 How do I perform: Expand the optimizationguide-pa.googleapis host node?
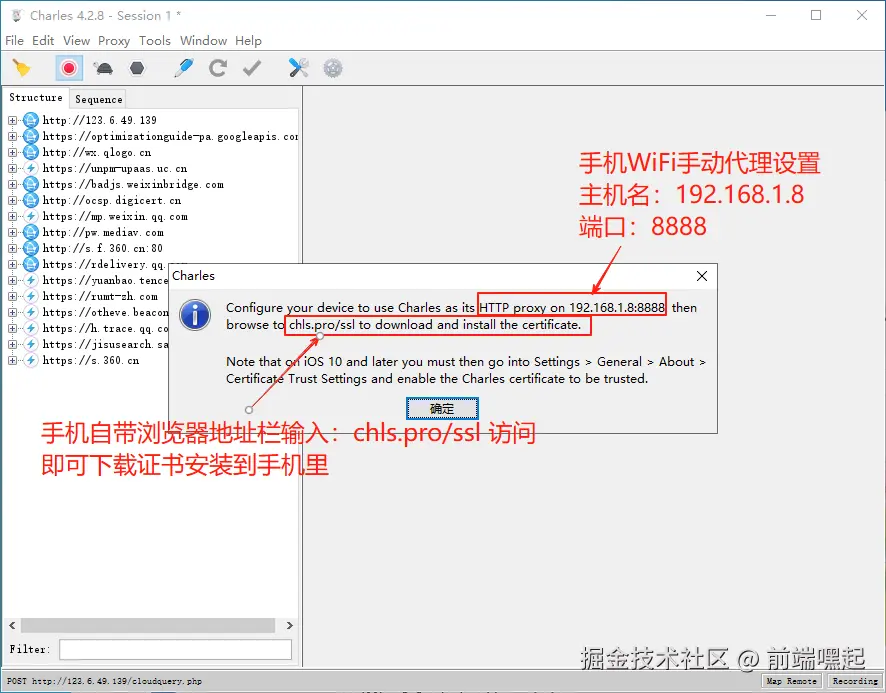(x=12, y=136)
